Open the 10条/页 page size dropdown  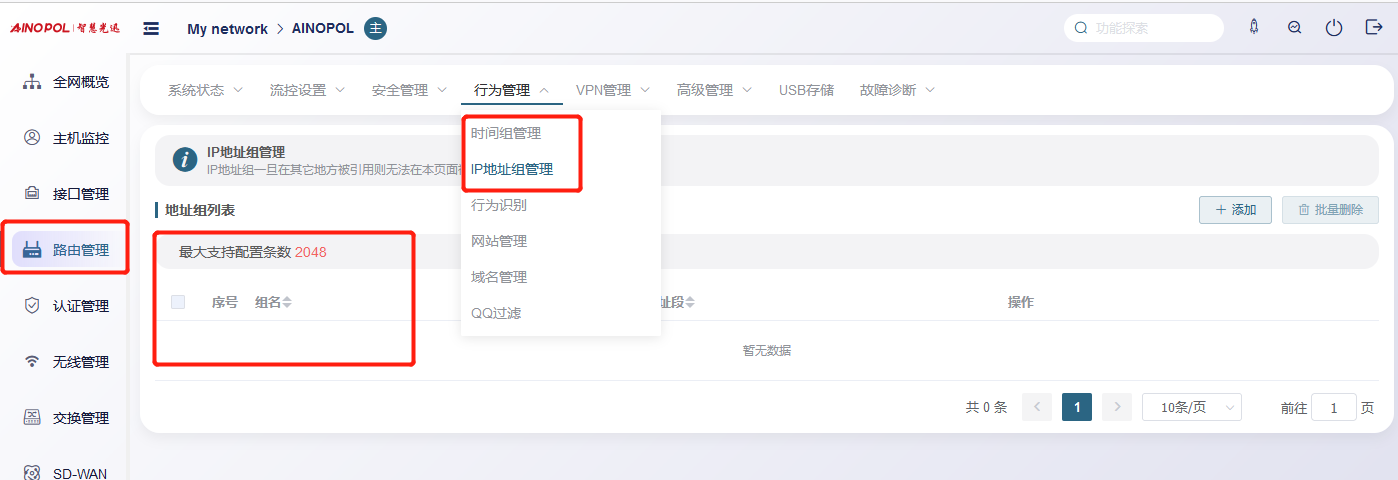(1191, 407)
